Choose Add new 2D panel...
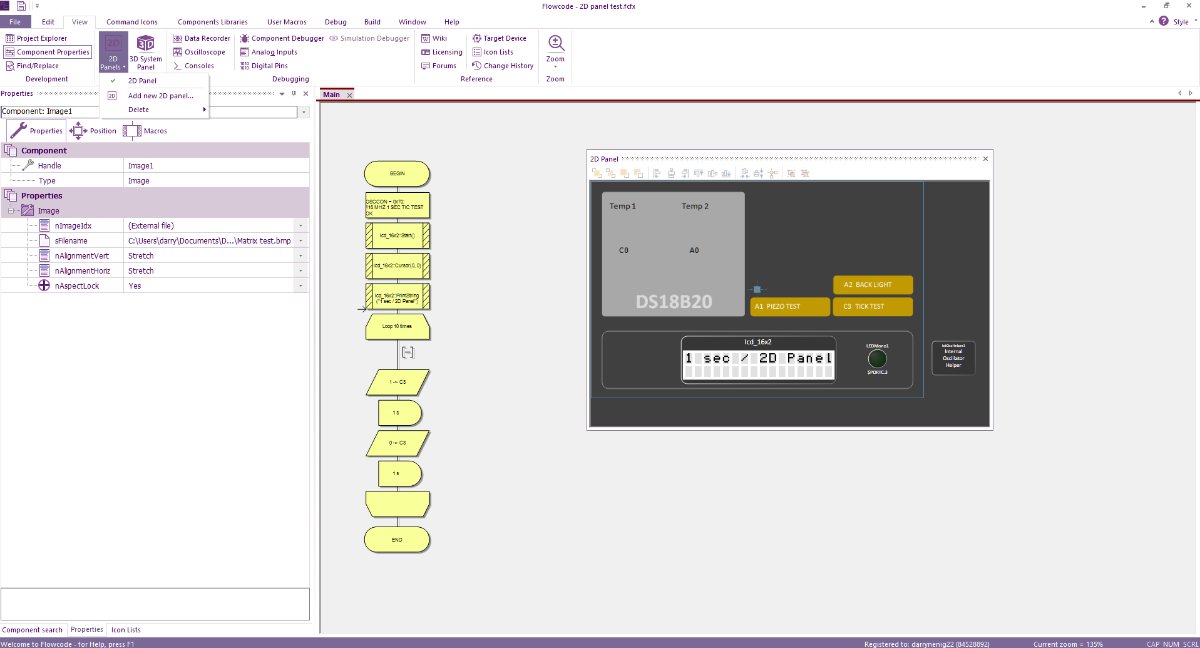This screenshot has width=1200, height=648. coord(155,95)
